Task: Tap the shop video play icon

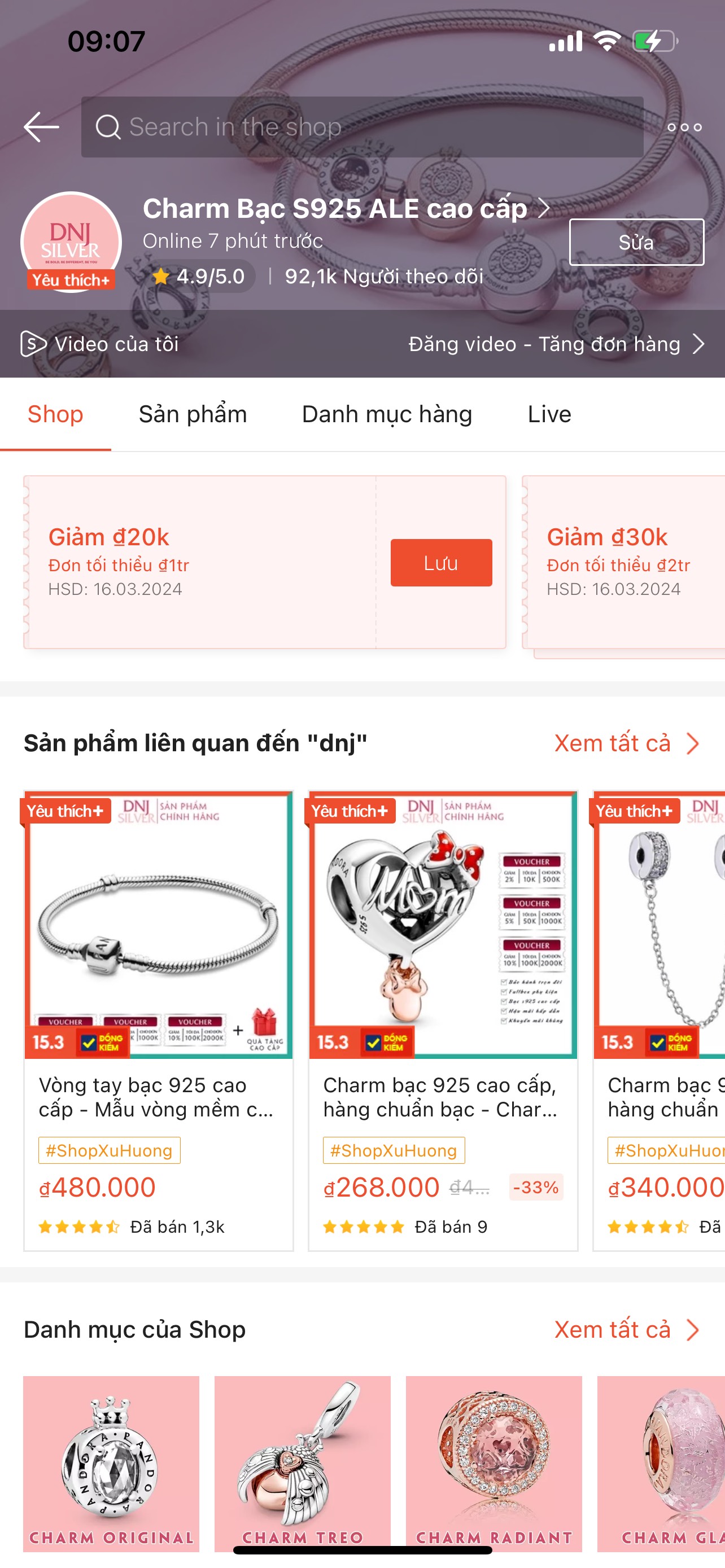Action: pos(33,344)
